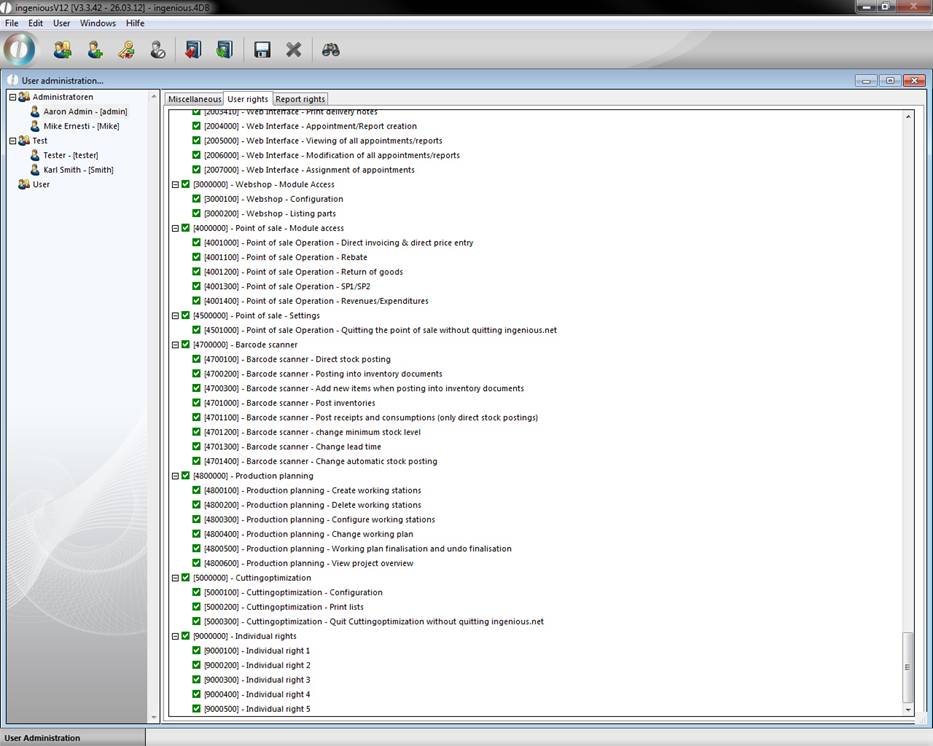Save changes with the floppy disk icon
Screen dimensions: 933x746
pyautogui.click(x=262, y=49)
